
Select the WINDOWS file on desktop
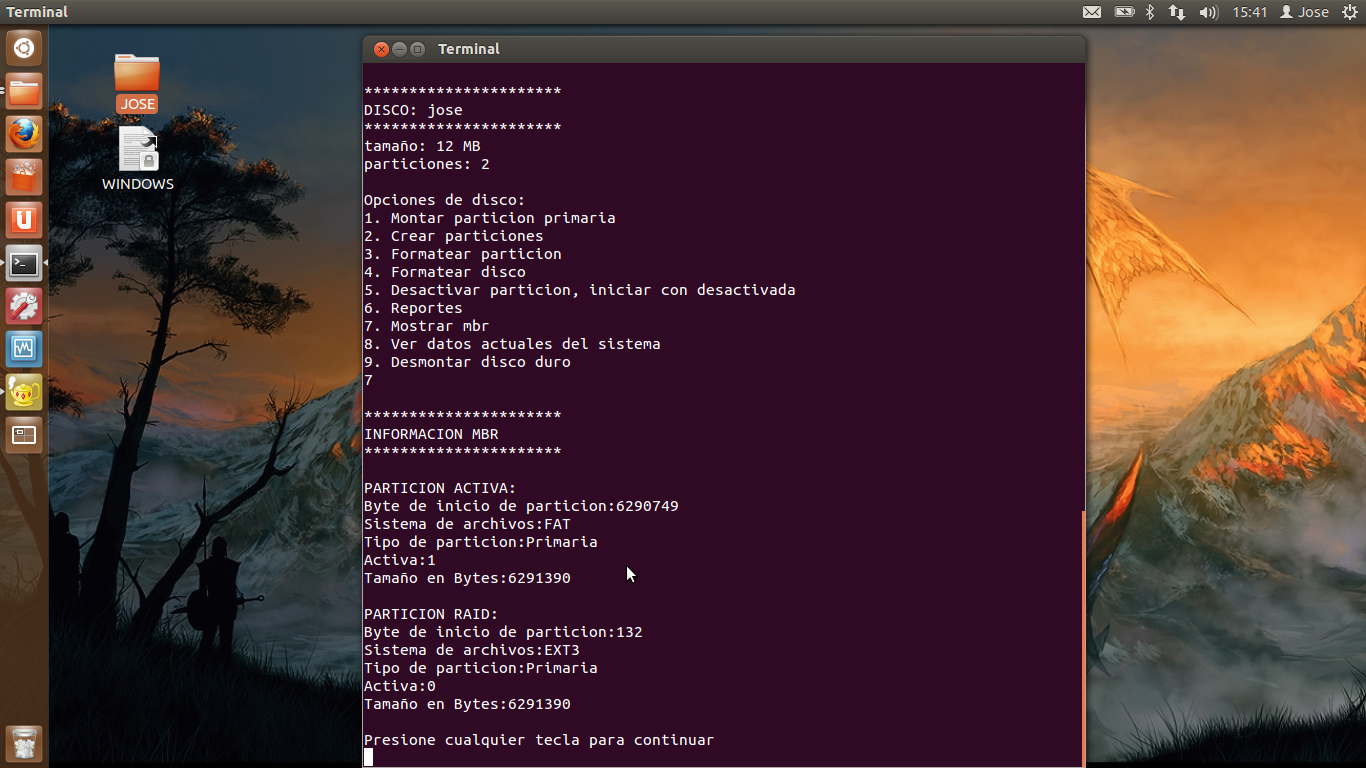click(138, 158)
